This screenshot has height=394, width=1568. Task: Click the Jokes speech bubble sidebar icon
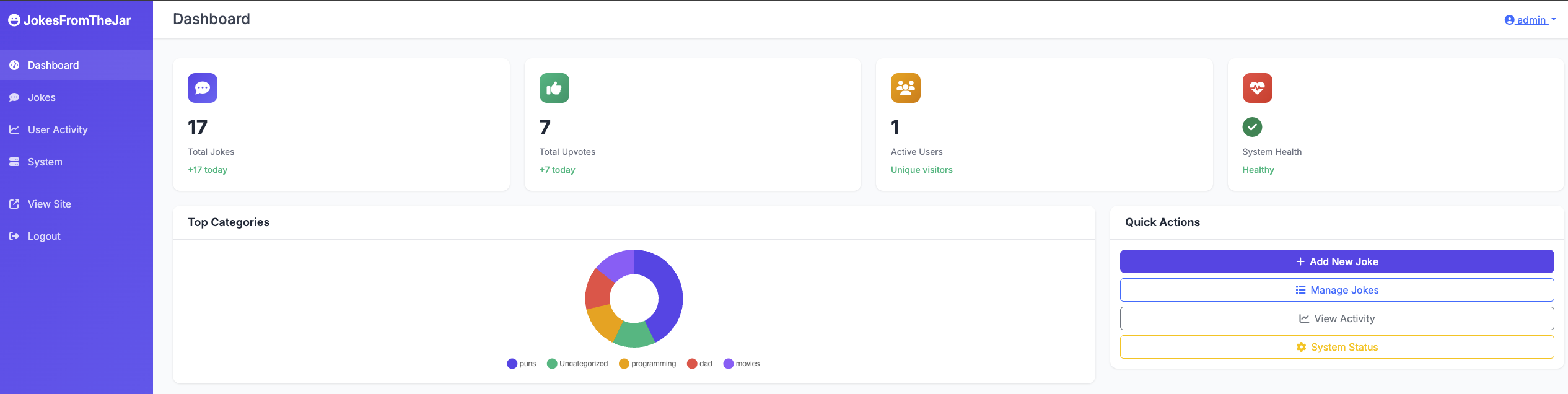pyautogui.click(x=14, y=97)
